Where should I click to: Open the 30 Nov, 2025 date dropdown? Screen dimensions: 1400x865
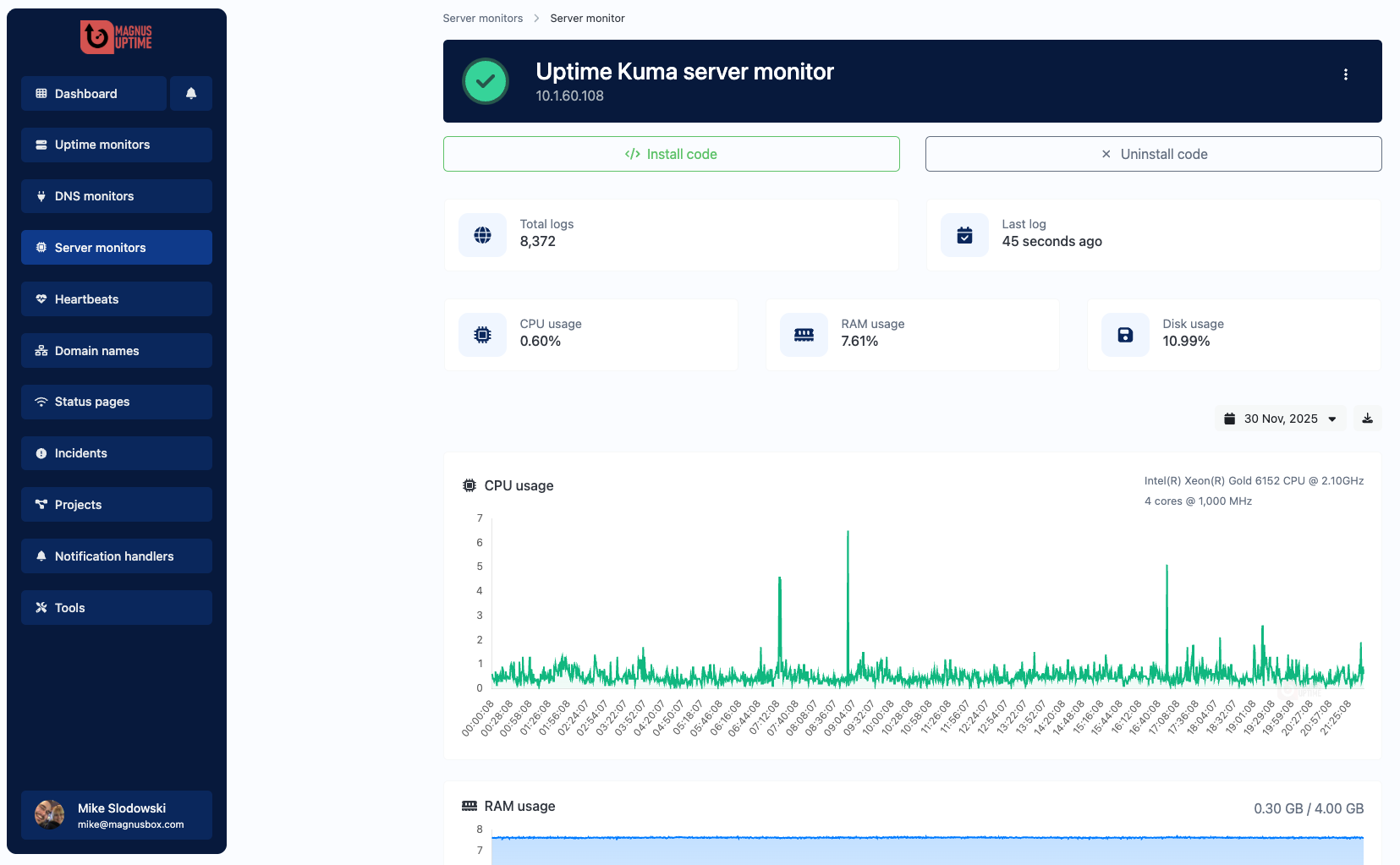(x=1280, y=418)
